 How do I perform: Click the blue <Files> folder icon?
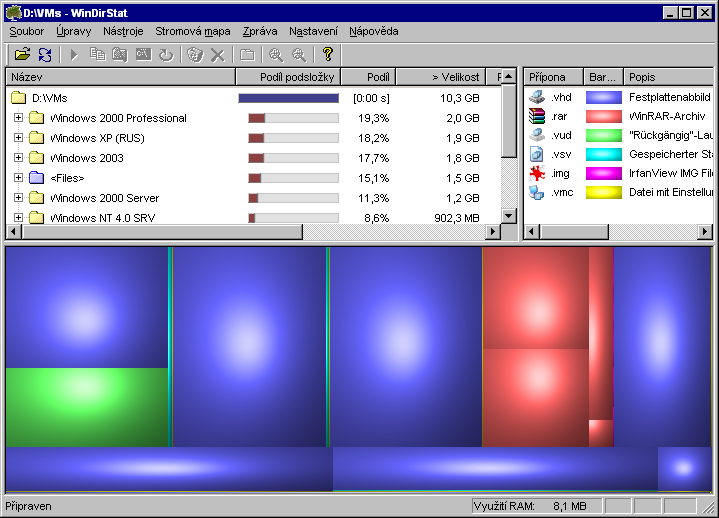click(36, 178)
